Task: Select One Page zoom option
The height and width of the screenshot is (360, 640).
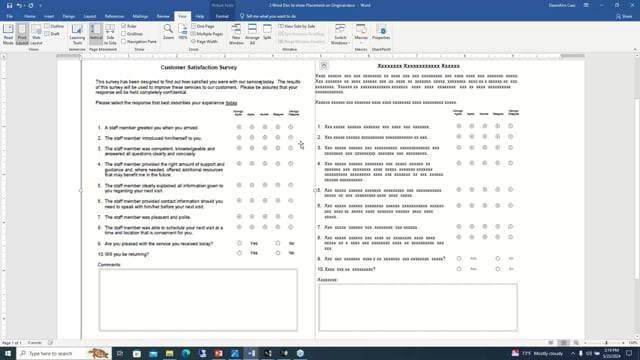Action: click(203, 26)
